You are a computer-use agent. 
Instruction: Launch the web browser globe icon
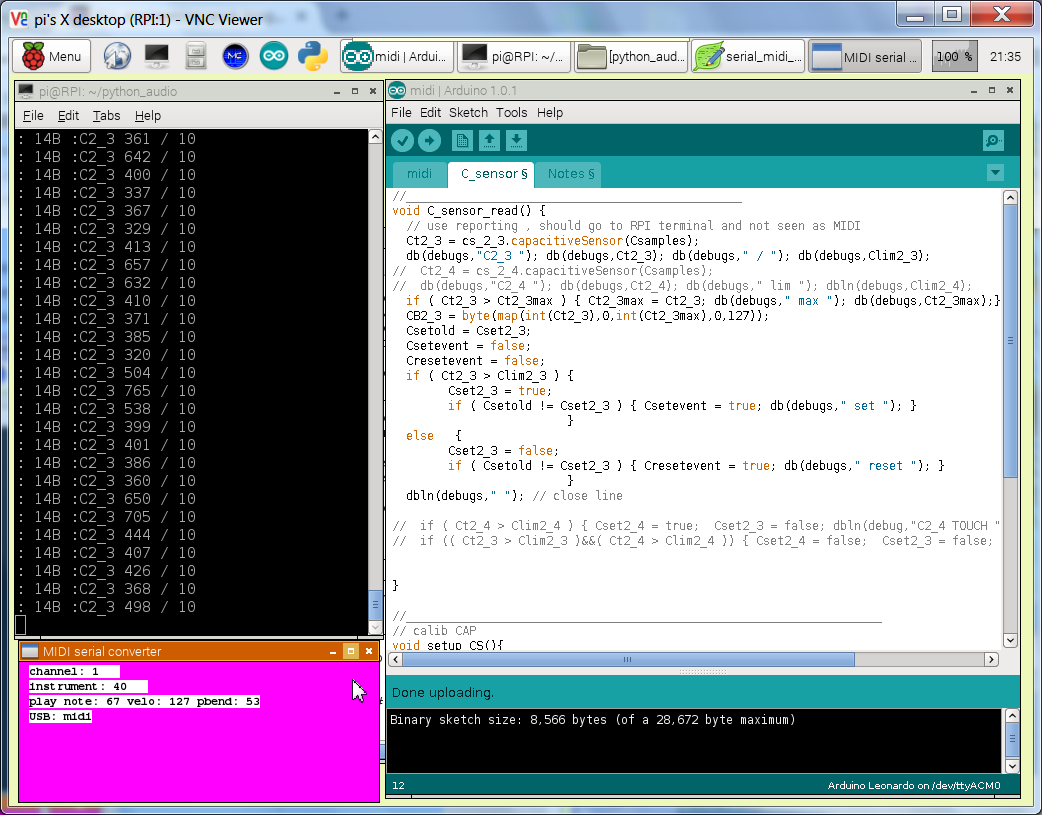[x=118, y=57]
